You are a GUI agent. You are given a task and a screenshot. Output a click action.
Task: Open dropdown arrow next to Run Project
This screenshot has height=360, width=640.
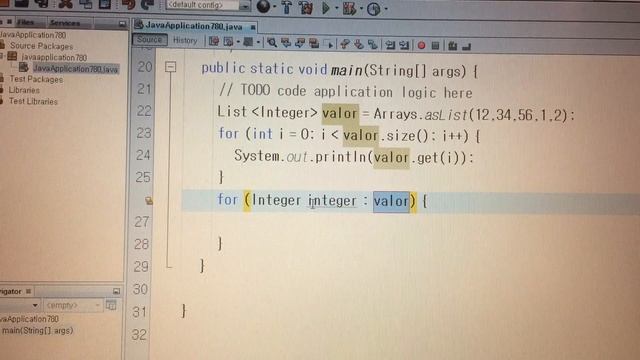(337, 8)
